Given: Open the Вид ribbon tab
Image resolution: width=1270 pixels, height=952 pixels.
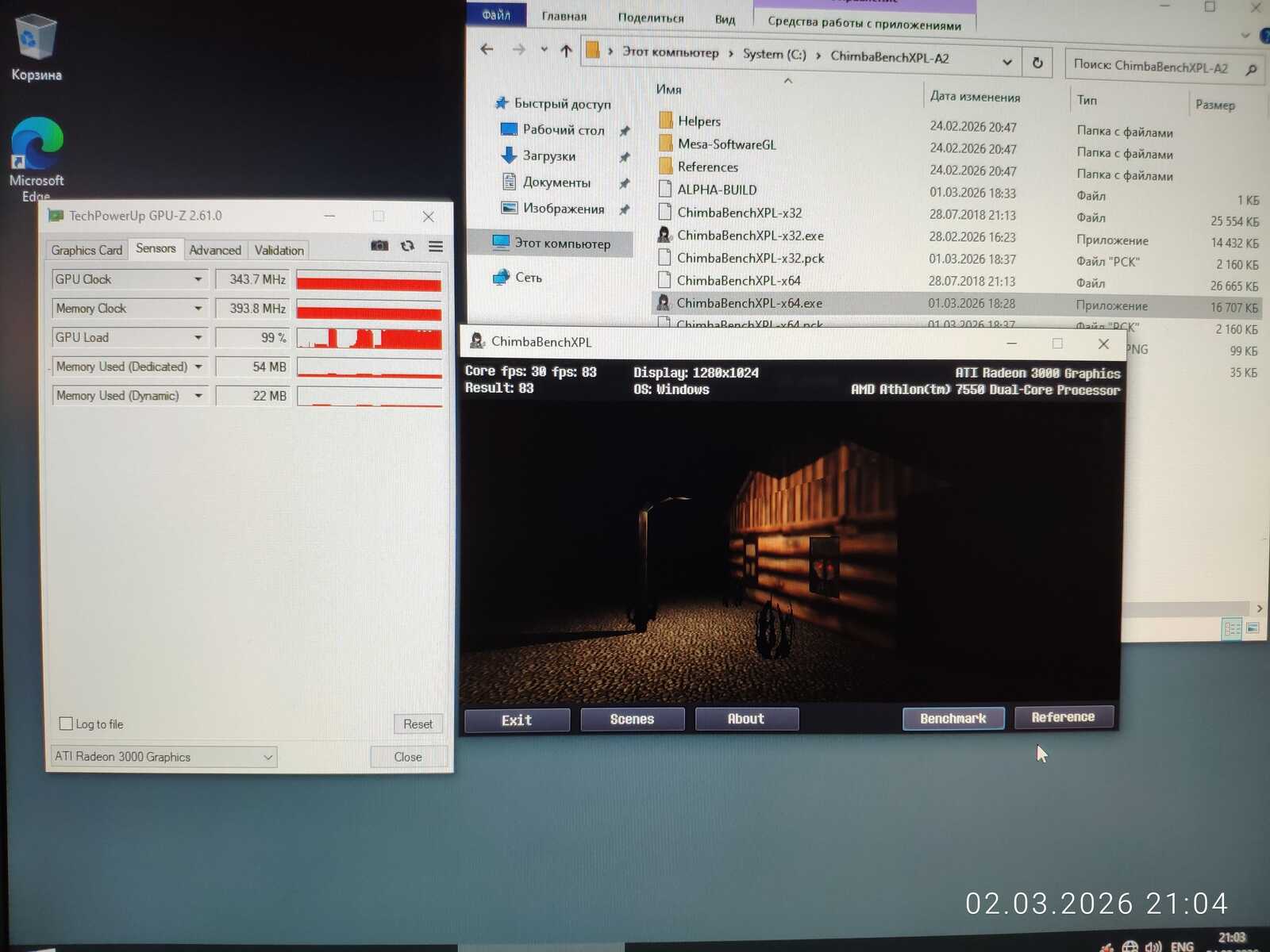Looking at the screenshot, I should tap(725, 19).
